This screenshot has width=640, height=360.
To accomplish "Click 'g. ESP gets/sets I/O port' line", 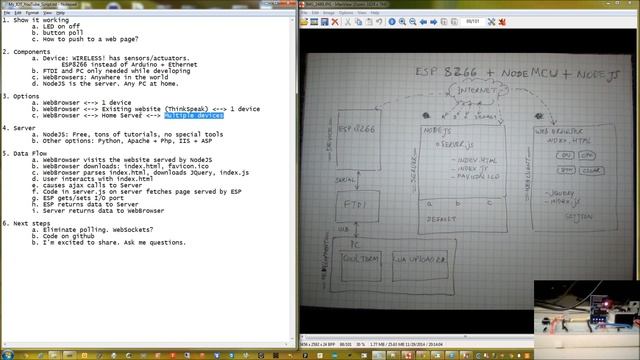I will point(78,198).
